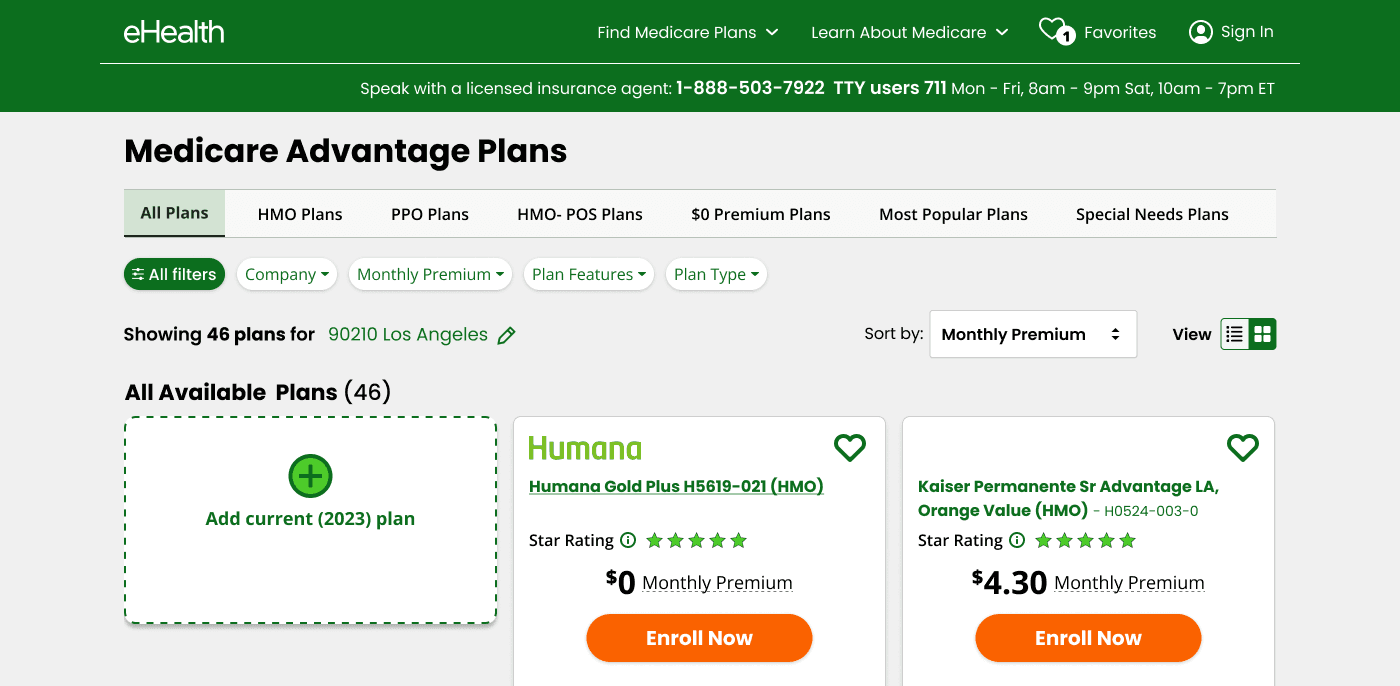Click the Favorites text in header

[1120, 32]
